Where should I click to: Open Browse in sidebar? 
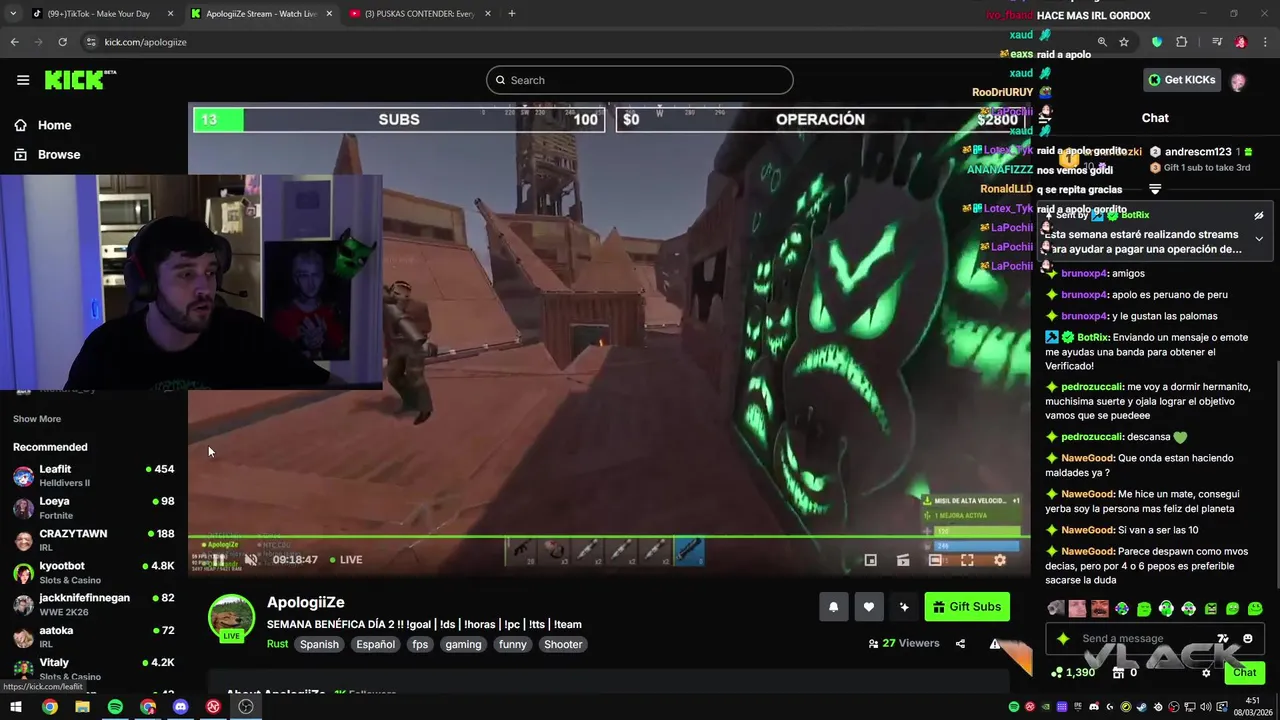coord(46,154)
